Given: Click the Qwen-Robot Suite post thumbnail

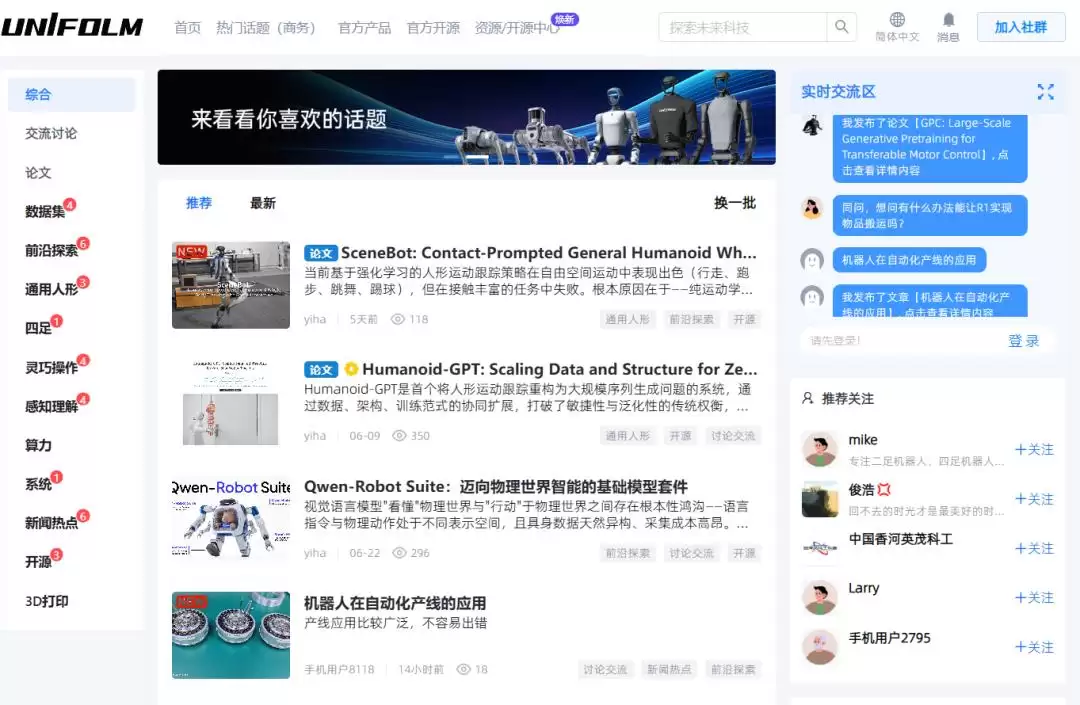Looking at the screenshot, I should tap(231, 518).
